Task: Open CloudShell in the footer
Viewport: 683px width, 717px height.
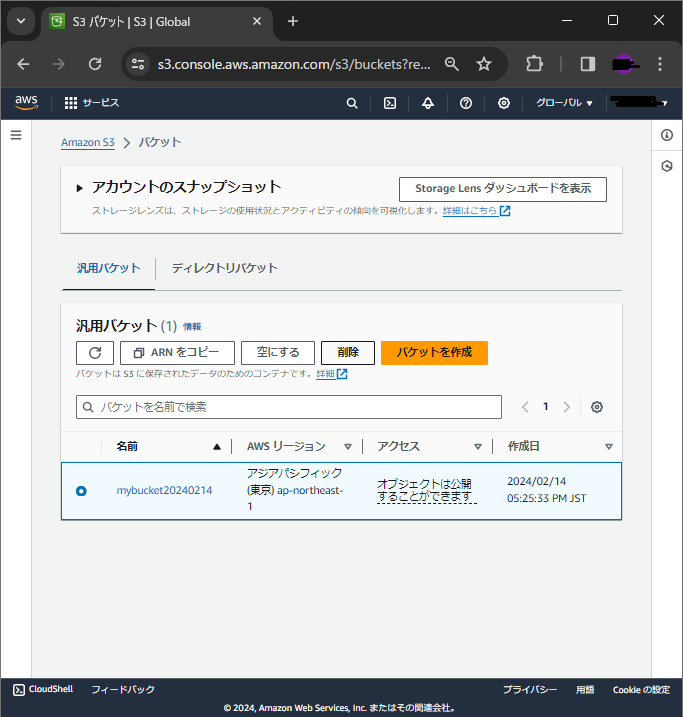Action: tap(43, 689)
